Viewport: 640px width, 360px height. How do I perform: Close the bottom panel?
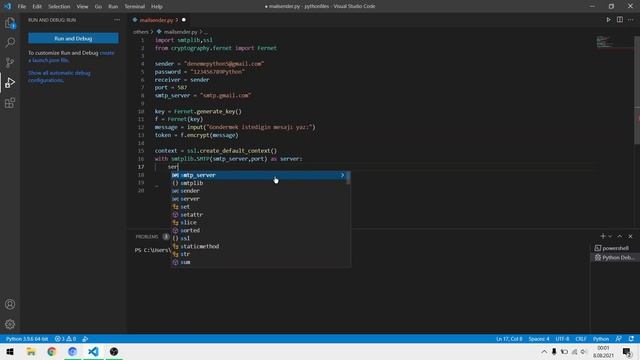[x=631, y=236]
